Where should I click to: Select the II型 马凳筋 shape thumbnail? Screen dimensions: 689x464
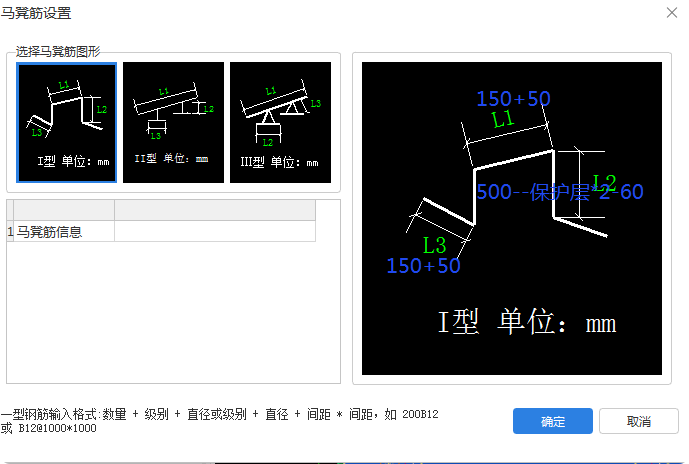click(173, 122)
